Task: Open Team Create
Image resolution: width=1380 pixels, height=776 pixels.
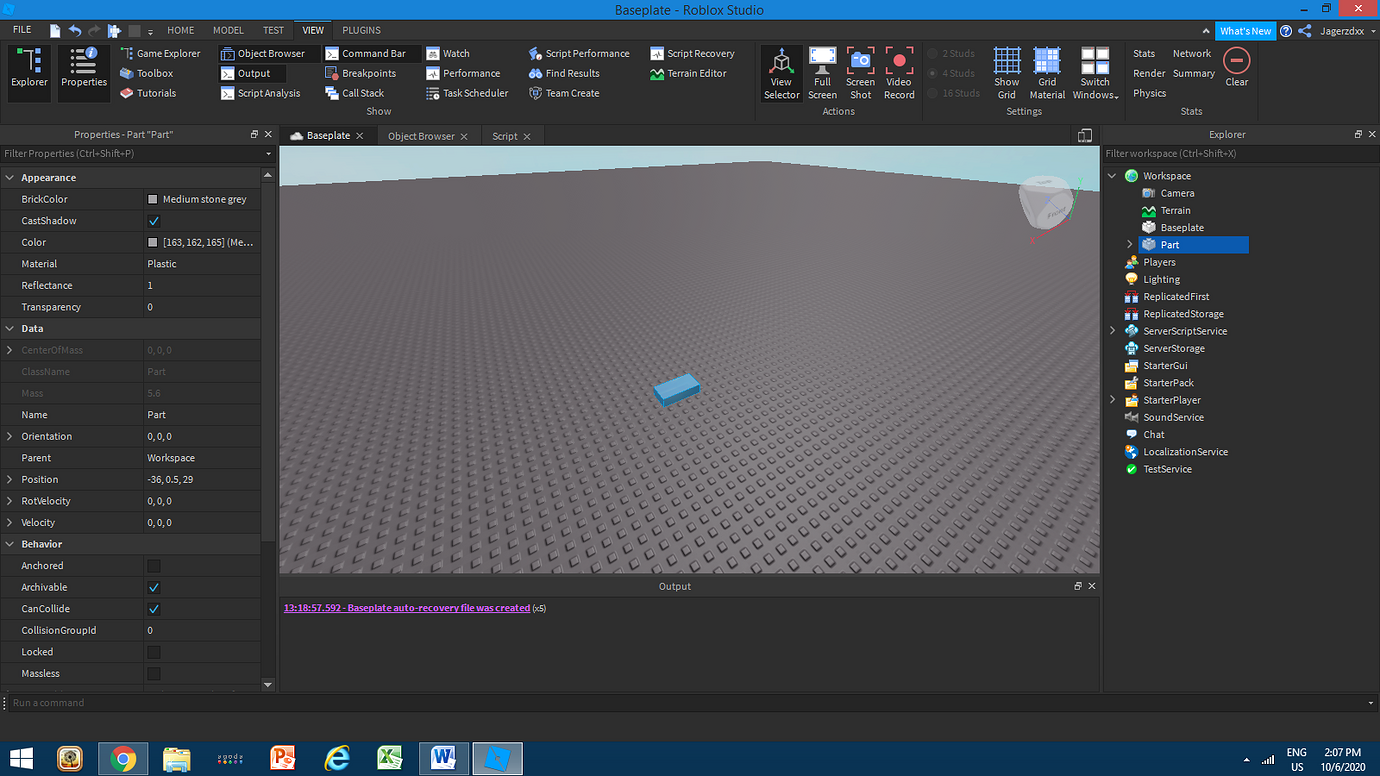Action: (564, 93)
